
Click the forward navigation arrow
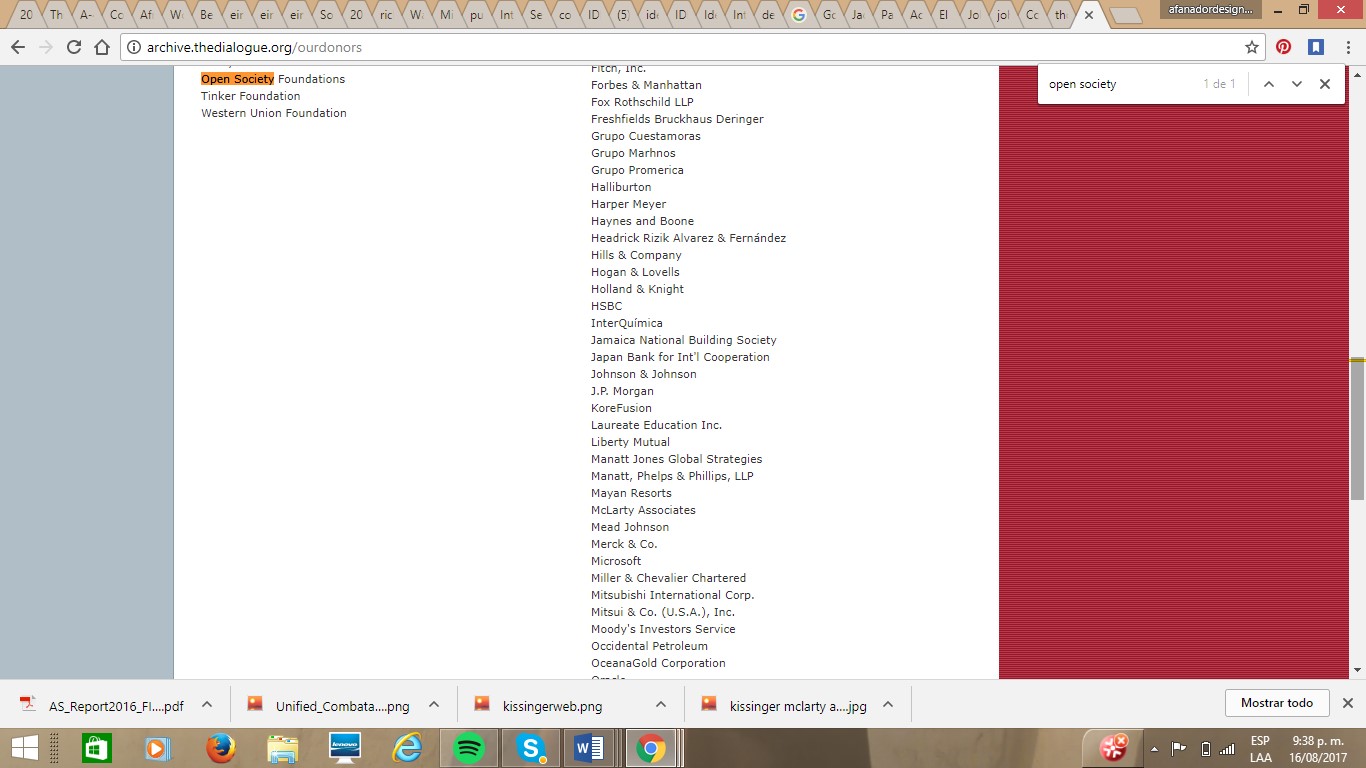click(x=46, y=47)
